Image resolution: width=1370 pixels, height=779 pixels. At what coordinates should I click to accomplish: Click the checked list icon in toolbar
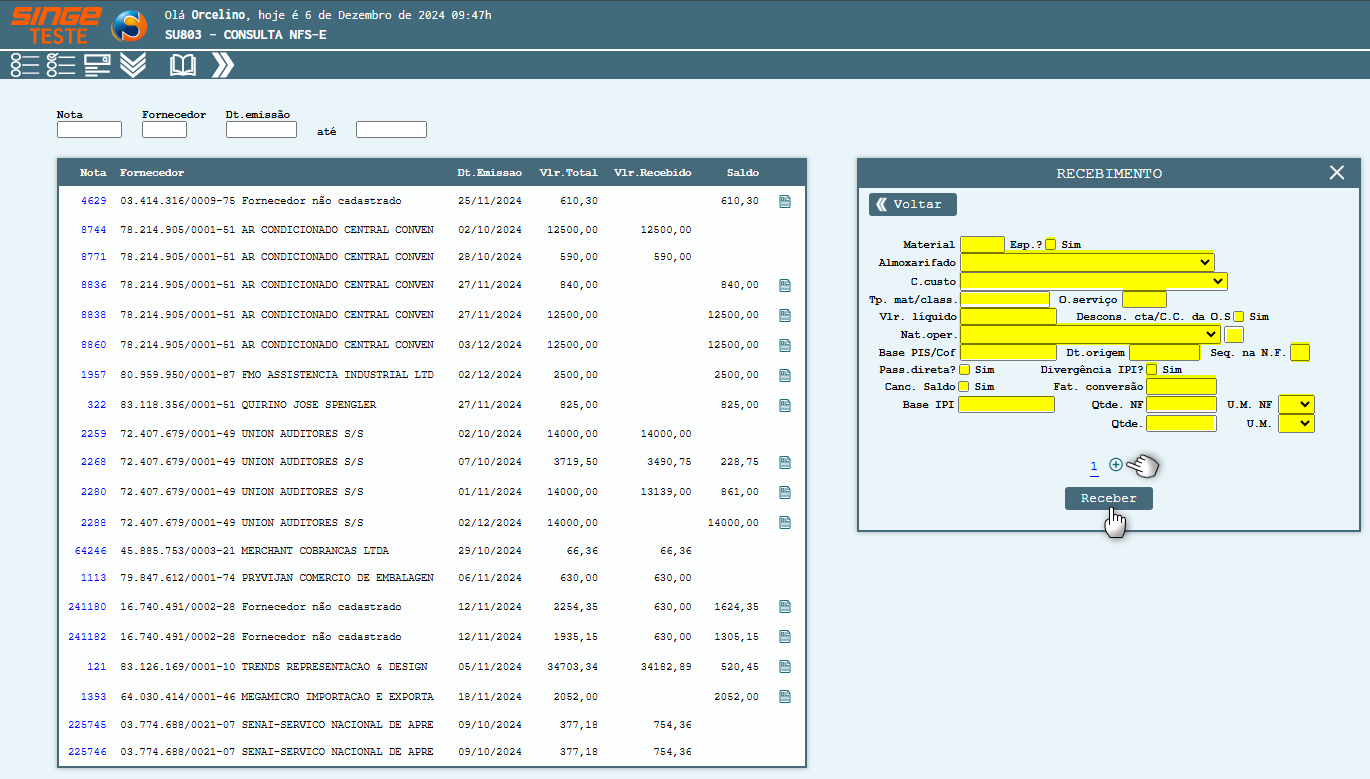[61, 66]
